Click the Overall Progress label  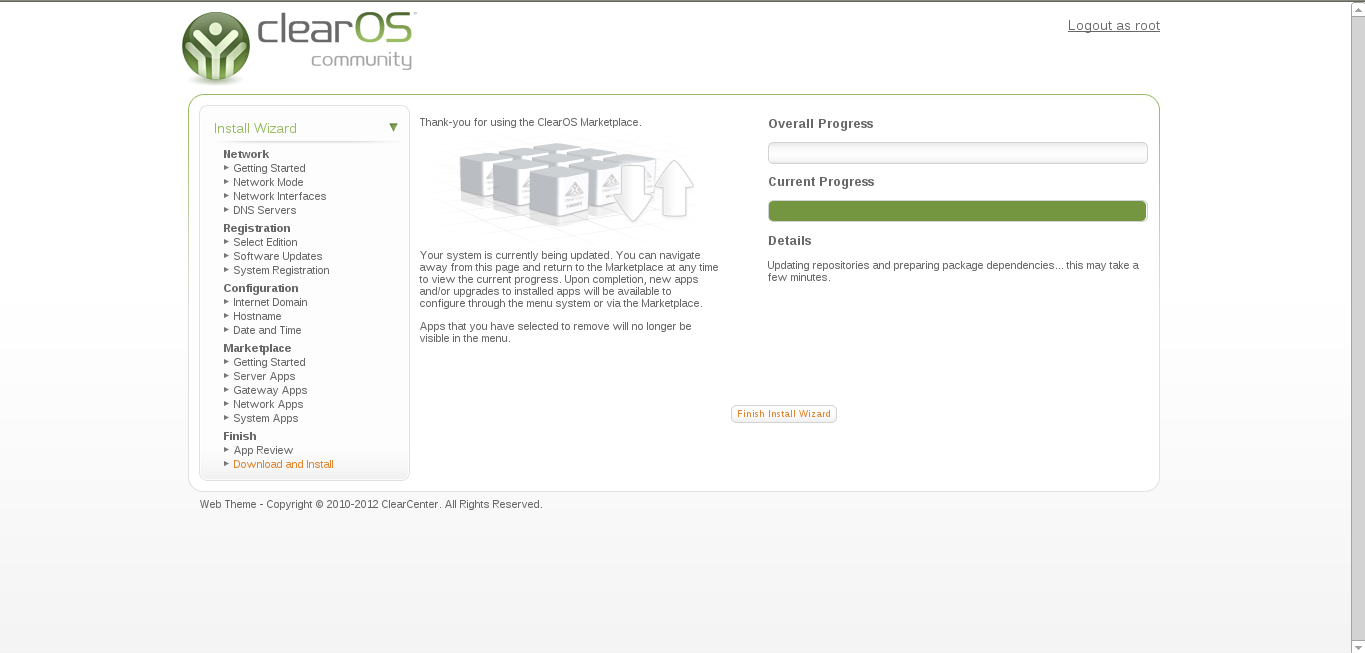(821, 124)
